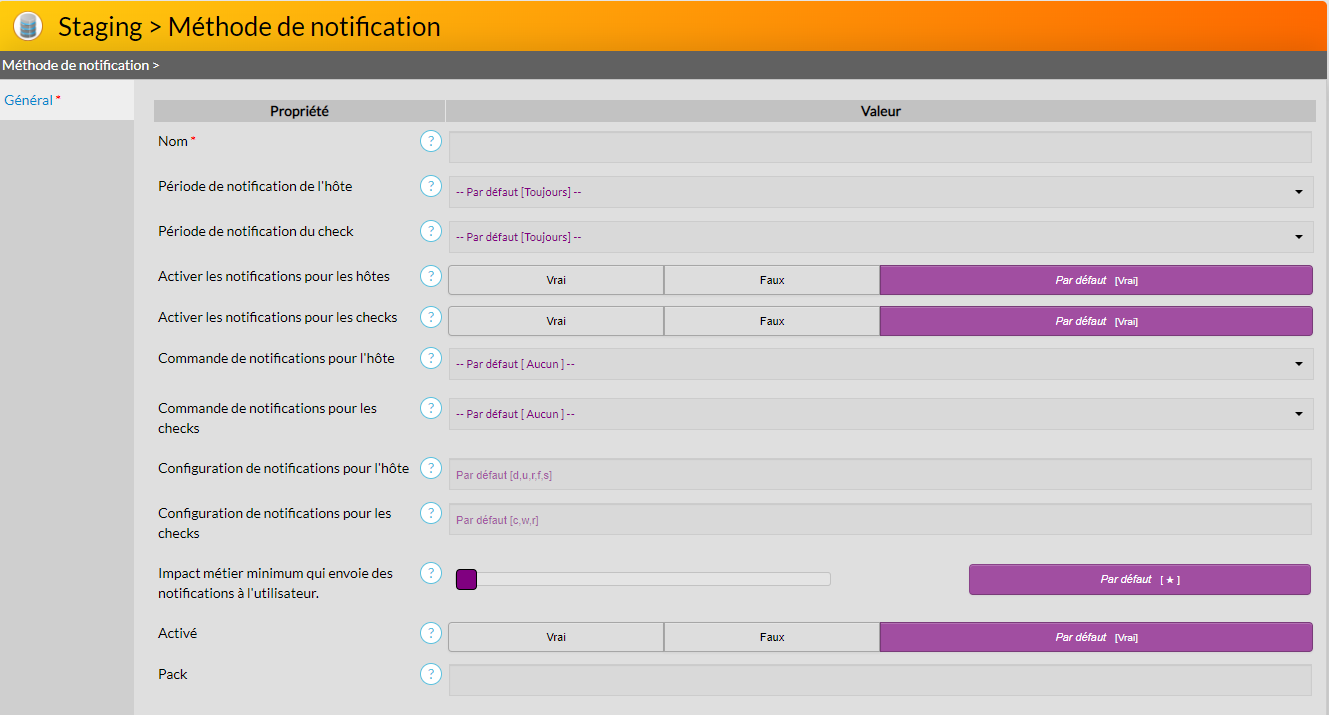Expand Période de notification de l'hôte dropdown

point(880,192)
